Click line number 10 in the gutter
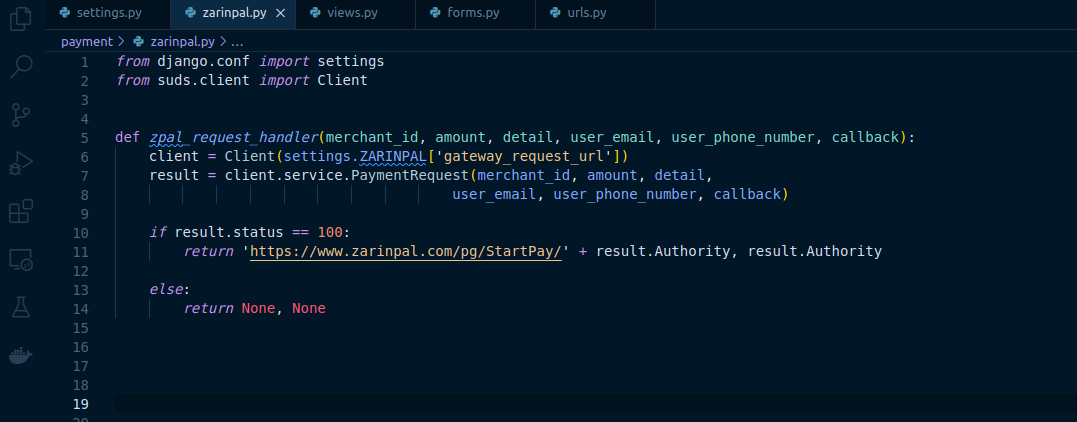Viewport: 1077px width, 422px height. (80, 232)
